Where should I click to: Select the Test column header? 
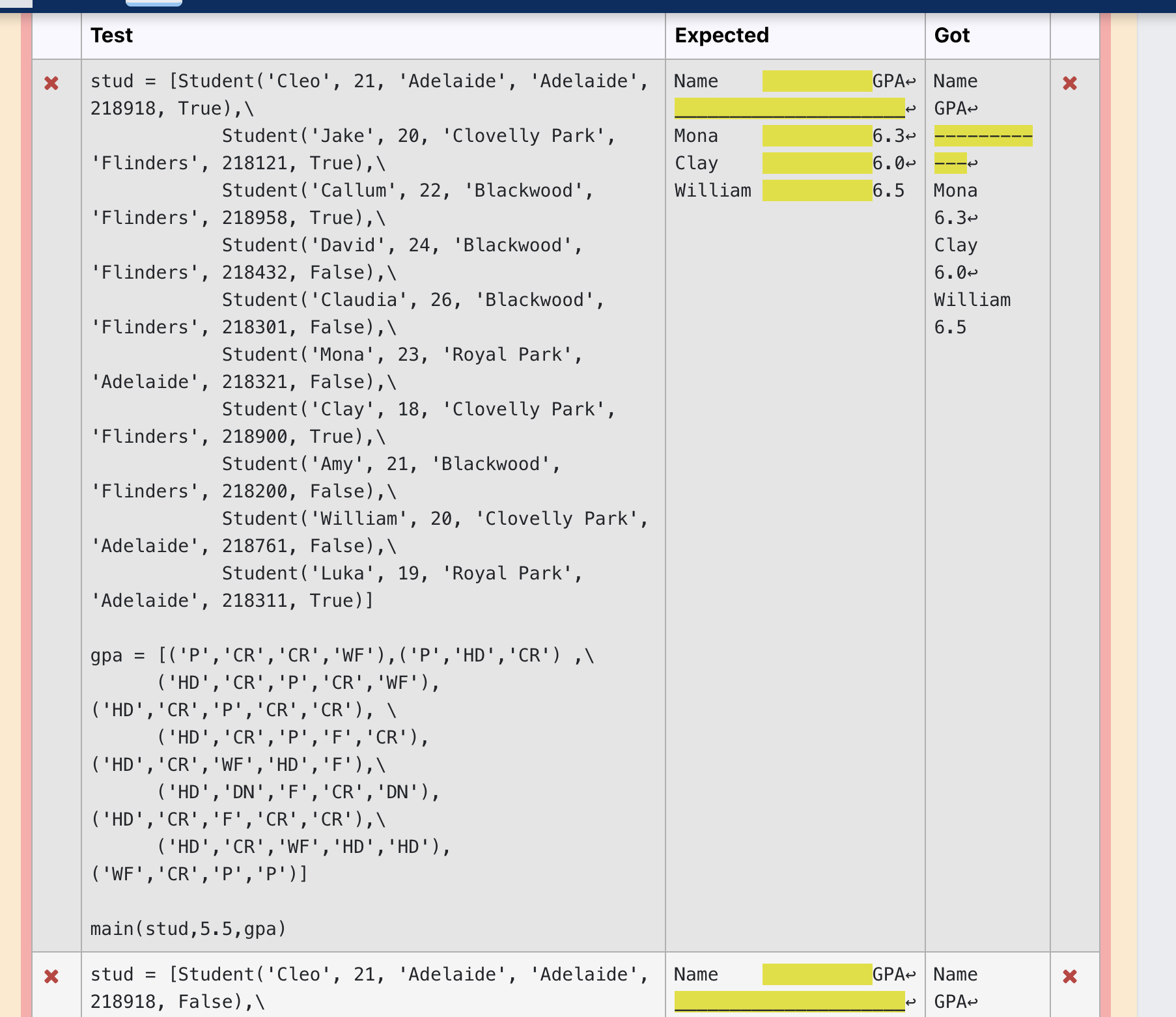coord(112,35)
